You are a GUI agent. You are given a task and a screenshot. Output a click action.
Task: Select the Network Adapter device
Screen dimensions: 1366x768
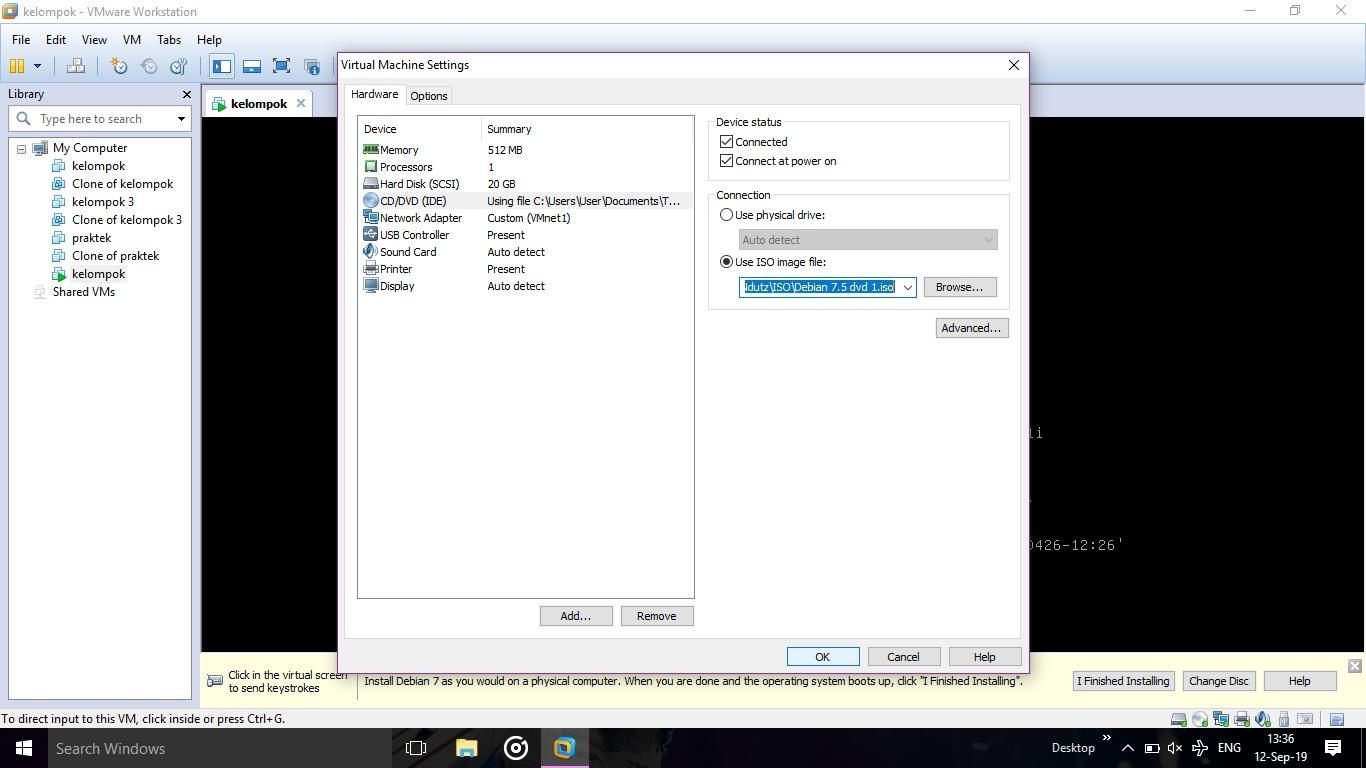point(525,218)
